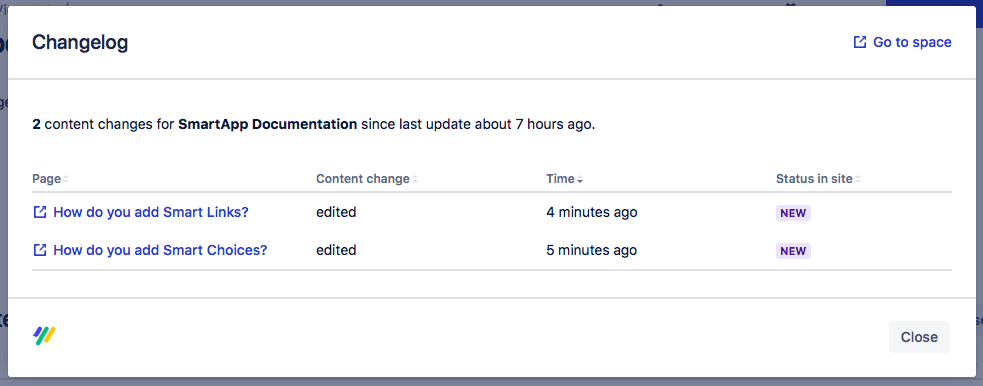Open the How do you add Smart Choices? page
Screen dimensions: 983x386
pyautogui.click(x=160, y=250)
